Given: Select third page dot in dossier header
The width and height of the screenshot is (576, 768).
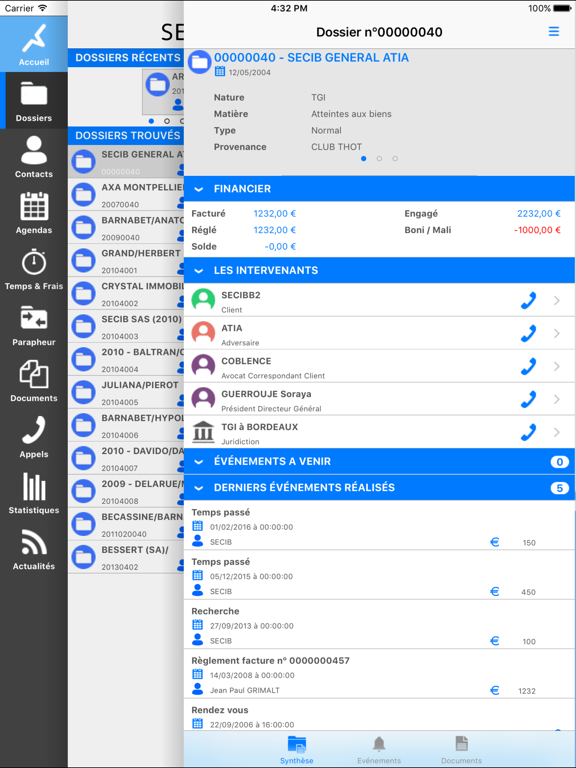Looking at the screenshot, I should 395,159.
